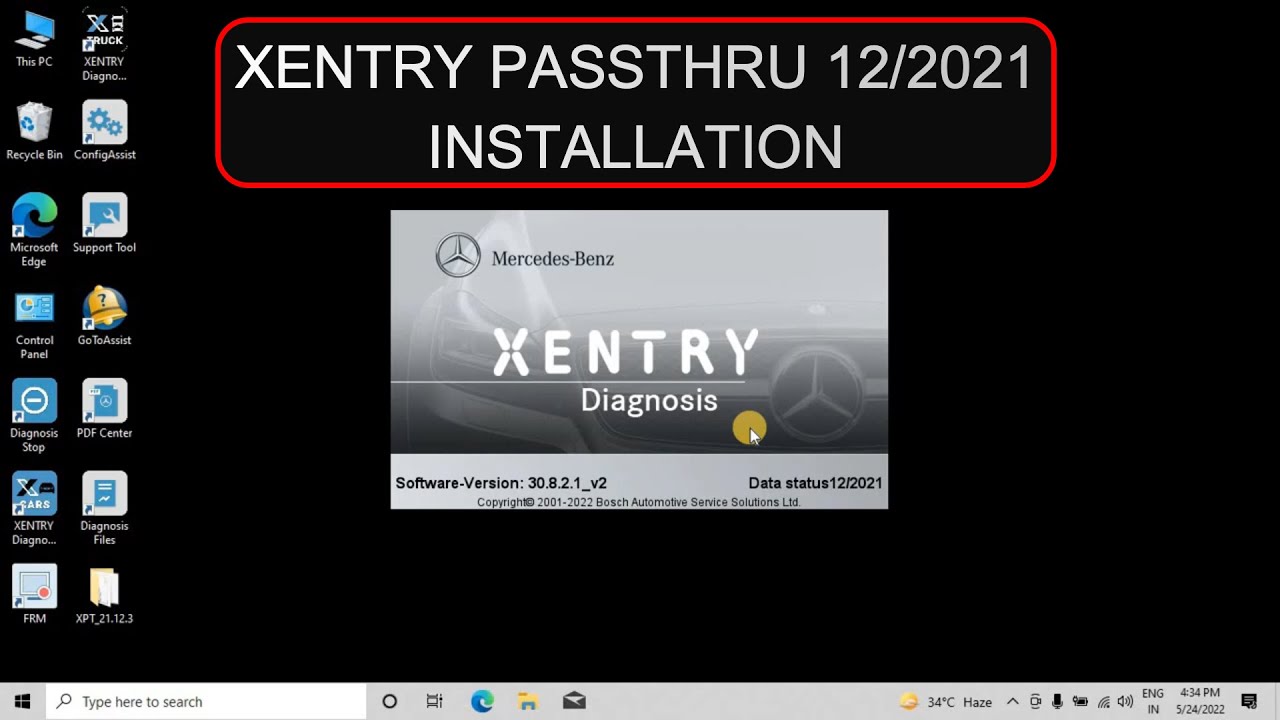The height and width of the screenshot is (720, 1280).
Task: Select the XENTRY Diagnosis Cars shortcut
Action: 34,509
